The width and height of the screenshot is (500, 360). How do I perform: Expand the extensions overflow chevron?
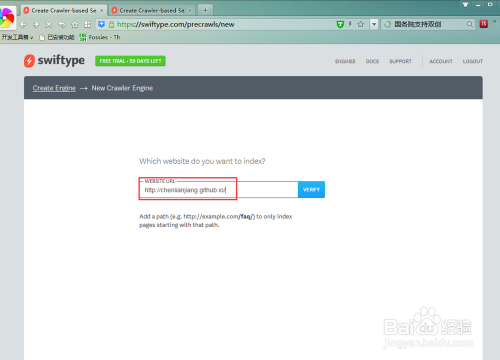(x=494, y=22)
